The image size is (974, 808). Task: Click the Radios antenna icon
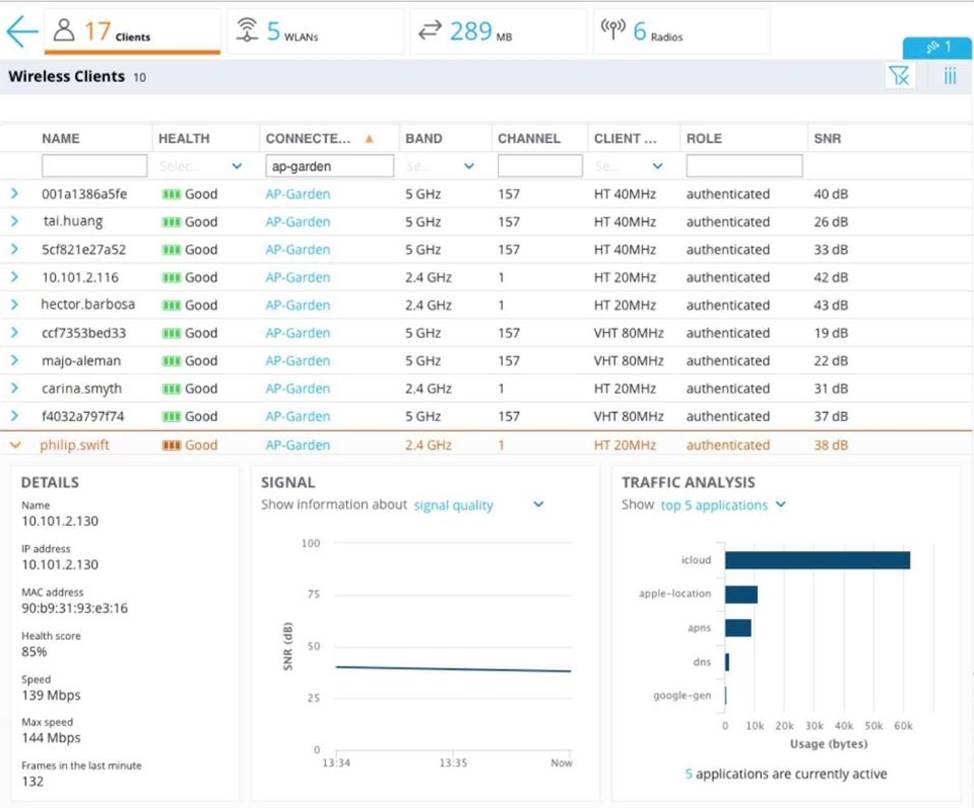click(x=612, y=31)
